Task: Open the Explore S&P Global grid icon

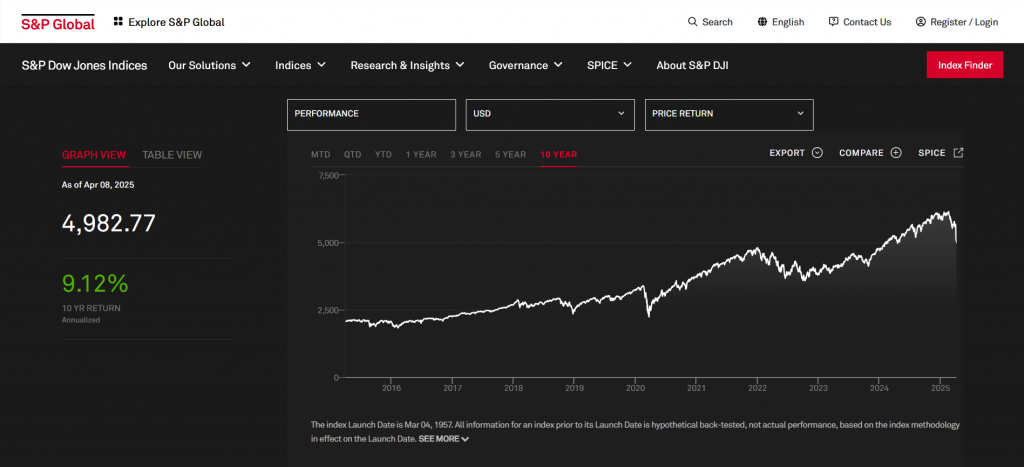Action: point(118,21)
